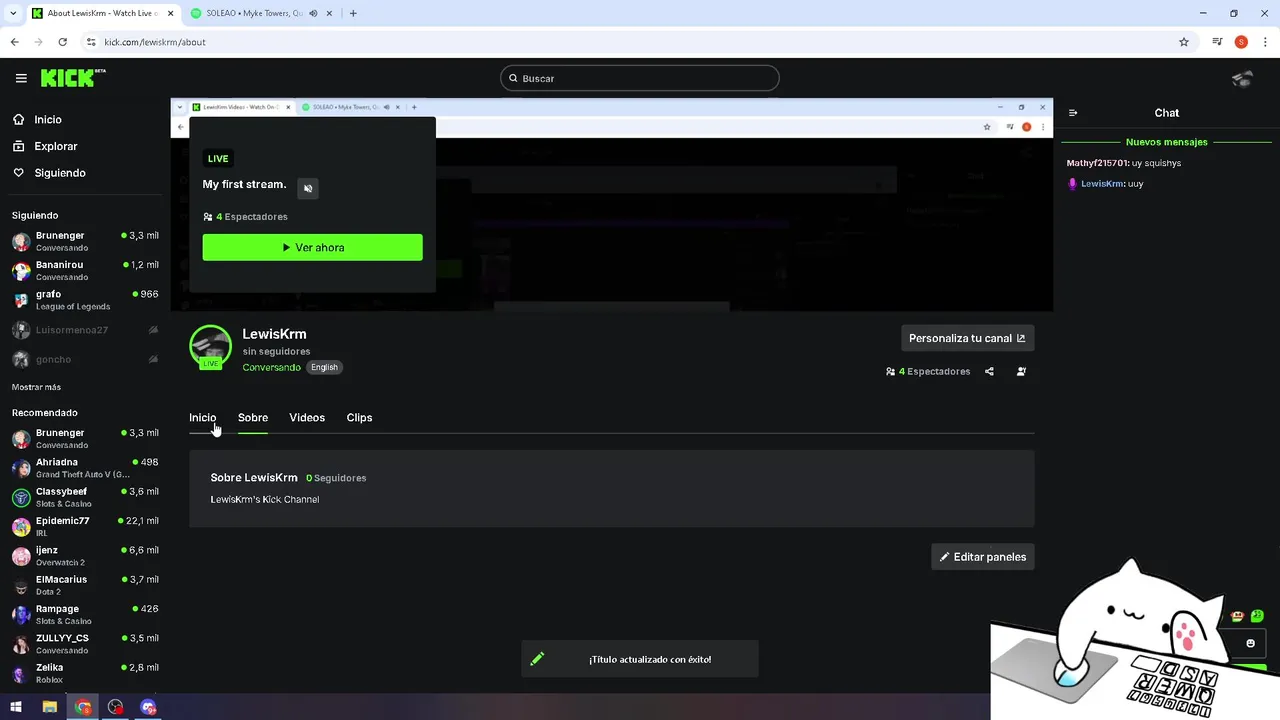Unmute the stream preview sound icon
1280x720 pixels.
308,188
